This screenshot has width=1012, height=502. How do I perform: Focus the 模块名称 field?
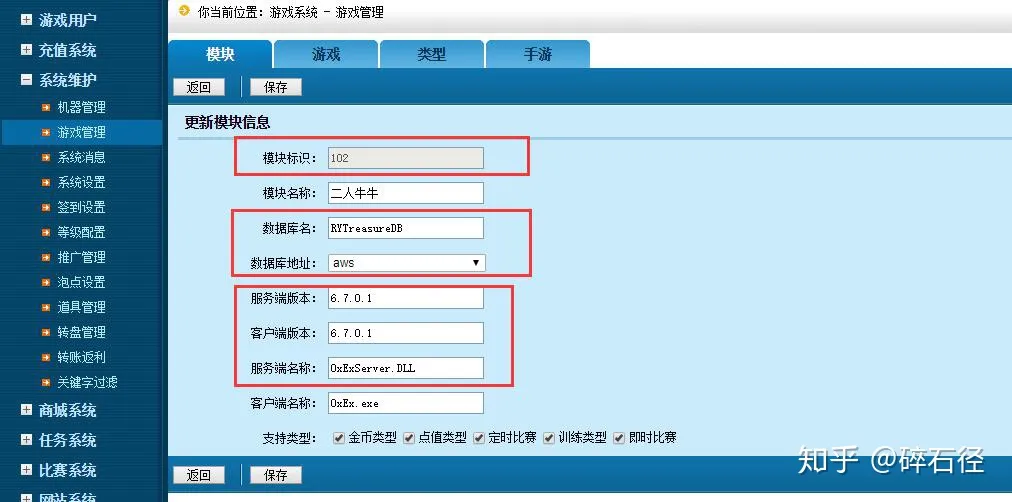[x=406, y=193]
